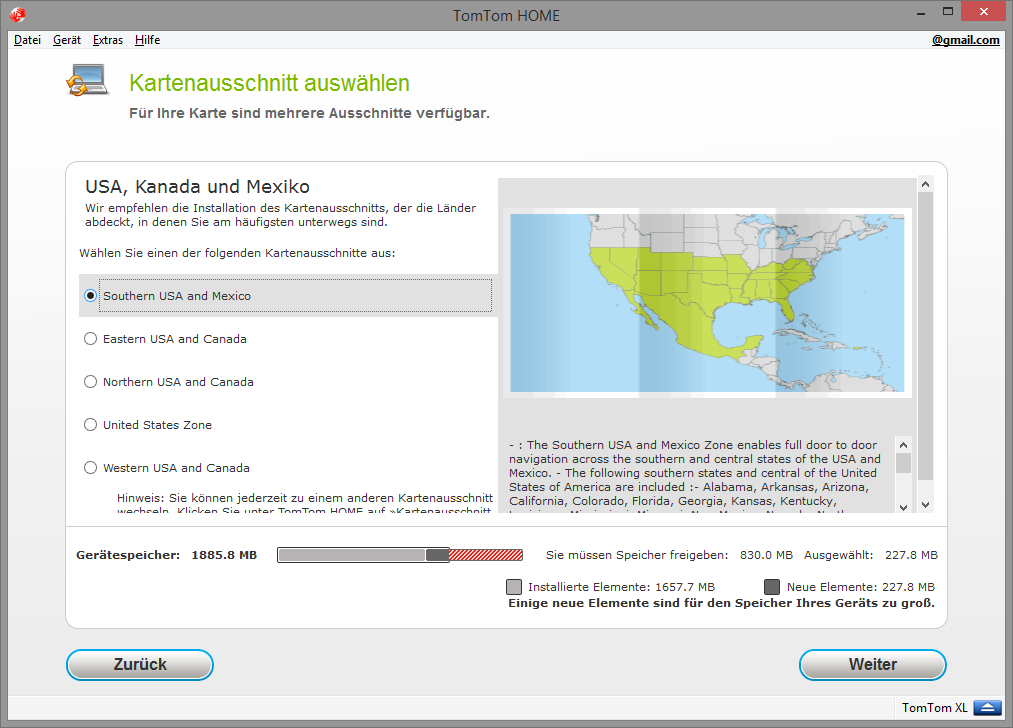Open the Datei menu

[27, 40]
